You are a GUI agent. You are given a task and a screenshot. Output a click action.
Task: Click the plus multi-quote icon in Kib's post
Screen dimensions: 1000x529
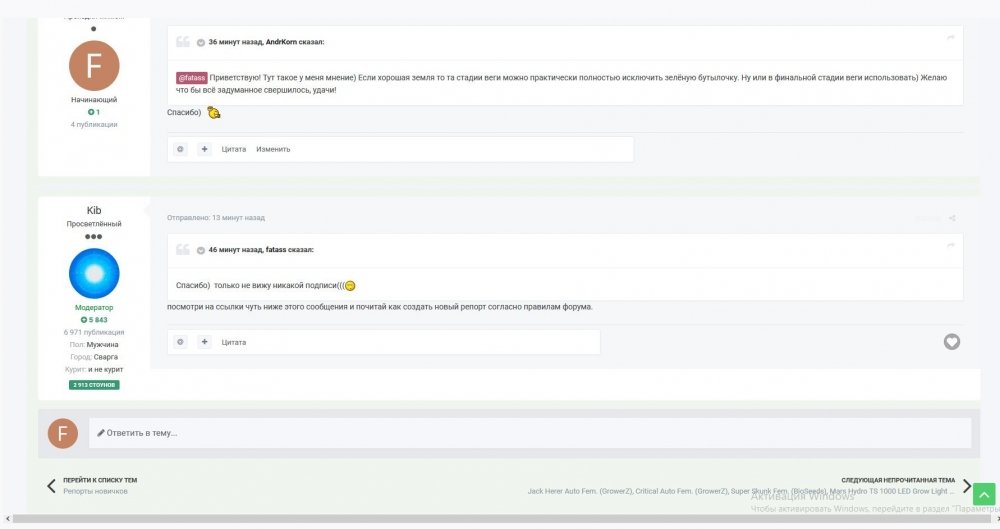[x=204, y=342]
